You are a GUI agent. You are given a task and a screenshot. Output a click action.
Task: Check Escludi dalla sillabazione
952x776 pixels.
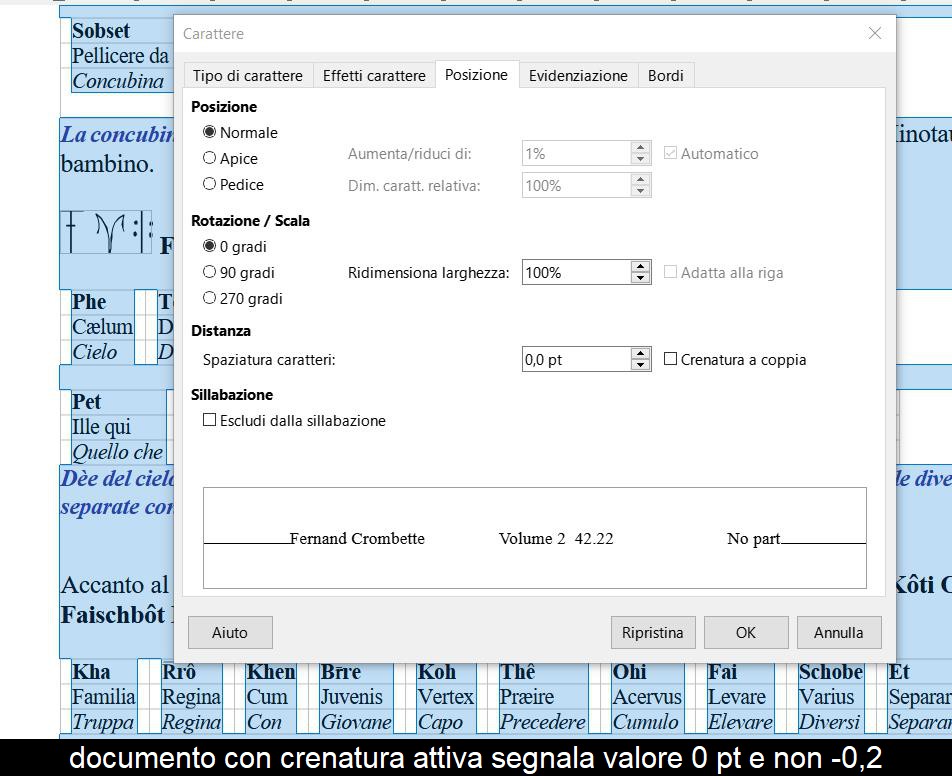pos(294,420)
